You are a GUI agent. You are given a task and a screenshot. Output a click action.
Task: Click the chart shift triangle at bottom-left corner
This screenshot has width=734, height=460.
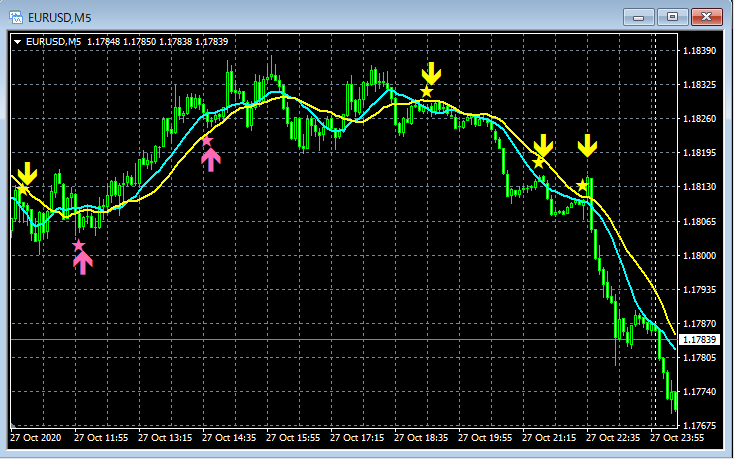(x=13, y=425)
